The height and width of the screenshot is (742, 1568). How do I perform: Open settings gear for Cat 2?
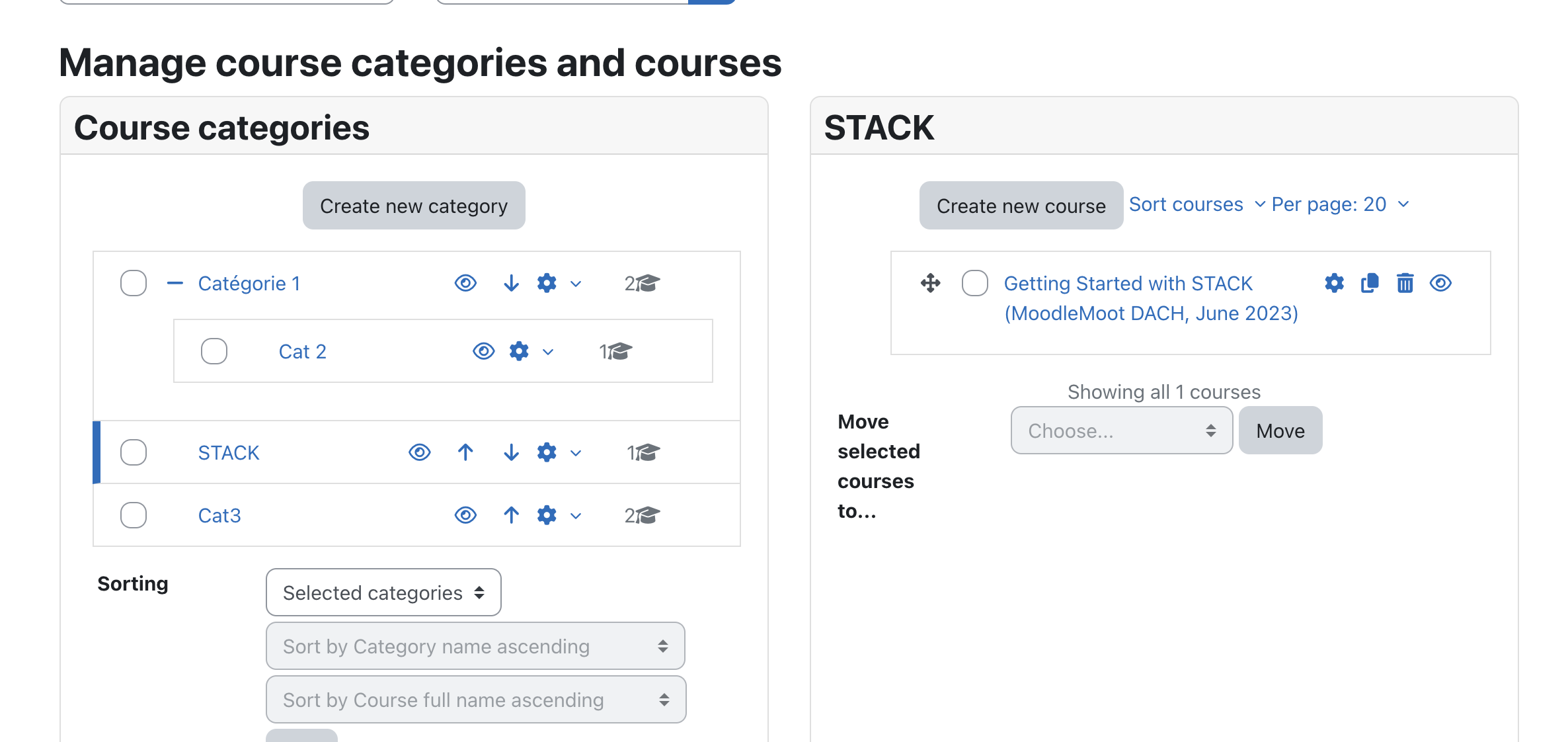click(519, 351)
